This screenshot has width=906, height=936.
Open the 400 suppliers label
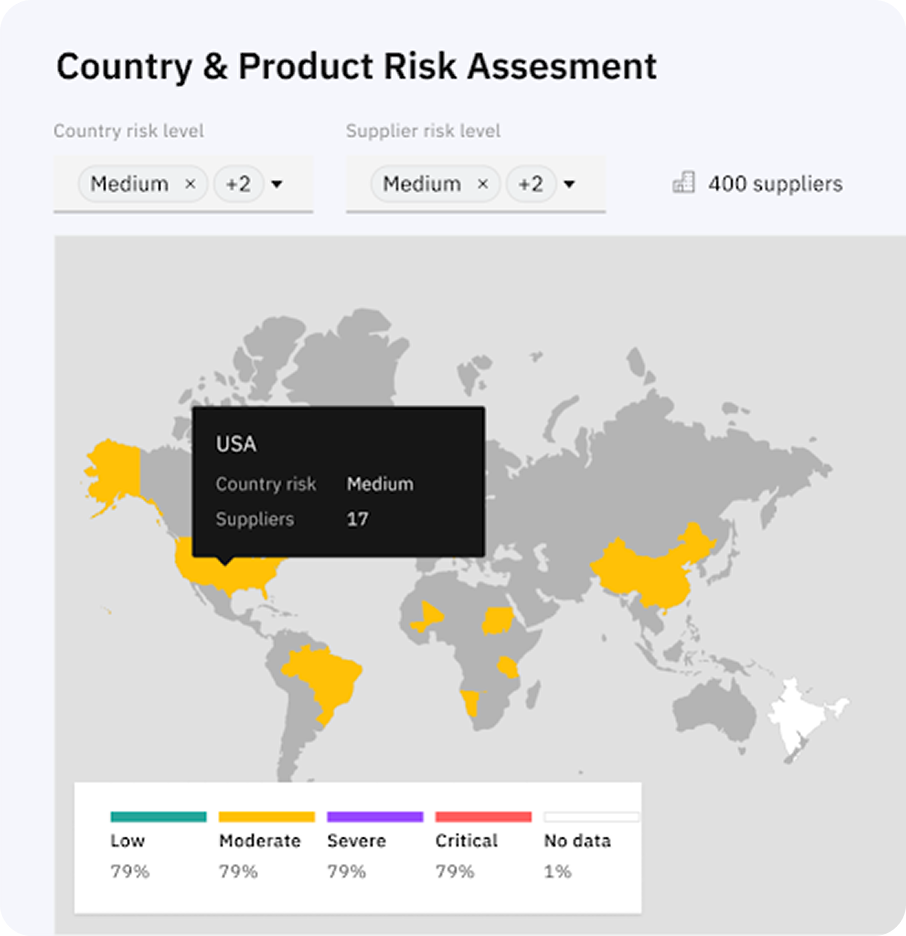[x=775, y=184]
